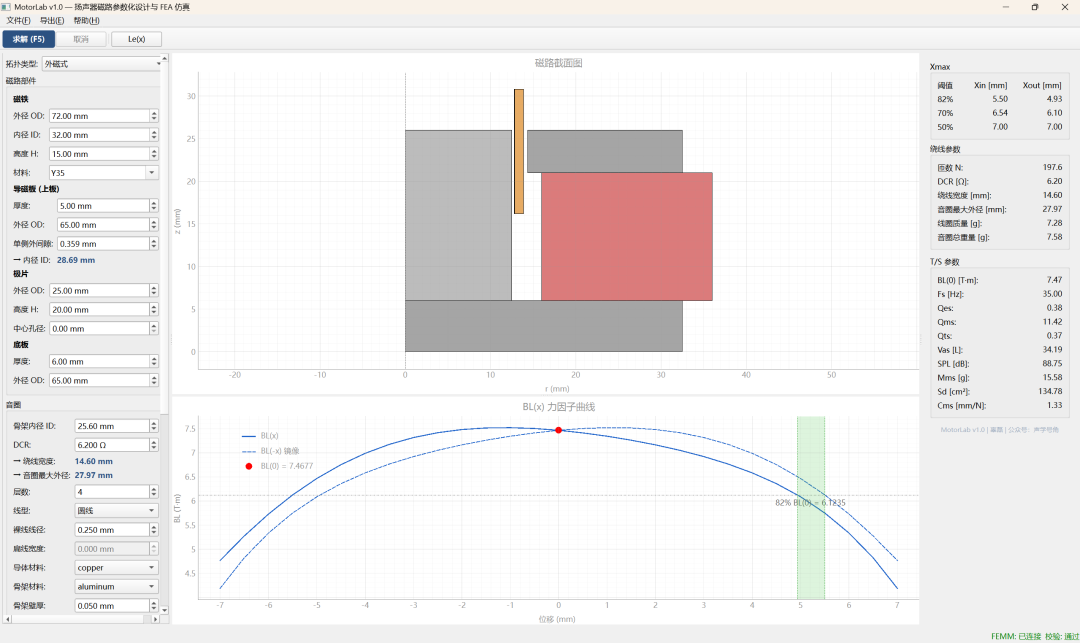Click the 求解 (F5) solve button

(x=28, y=39)
